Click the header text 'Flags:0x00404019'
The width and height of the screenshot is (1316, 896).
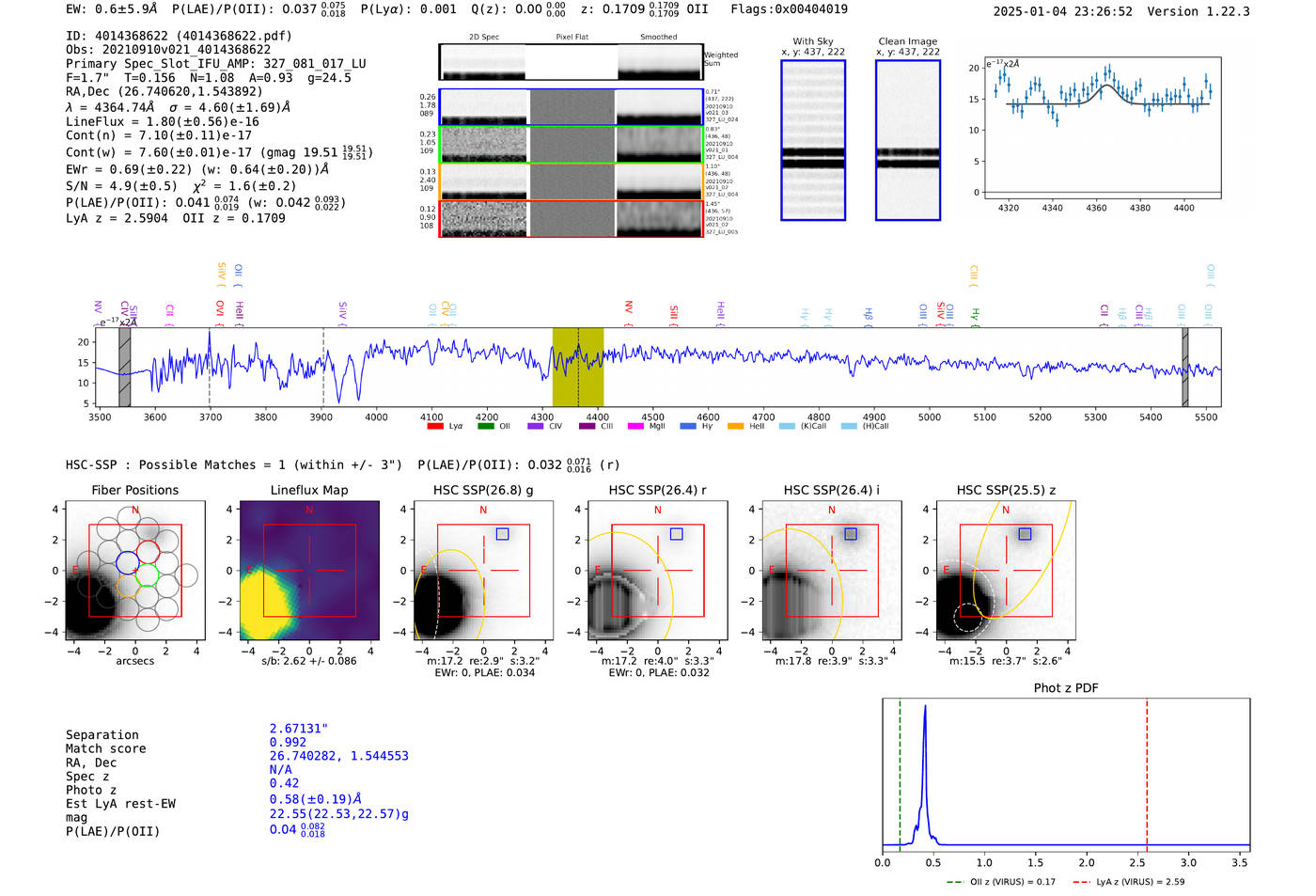pos(789,9)
